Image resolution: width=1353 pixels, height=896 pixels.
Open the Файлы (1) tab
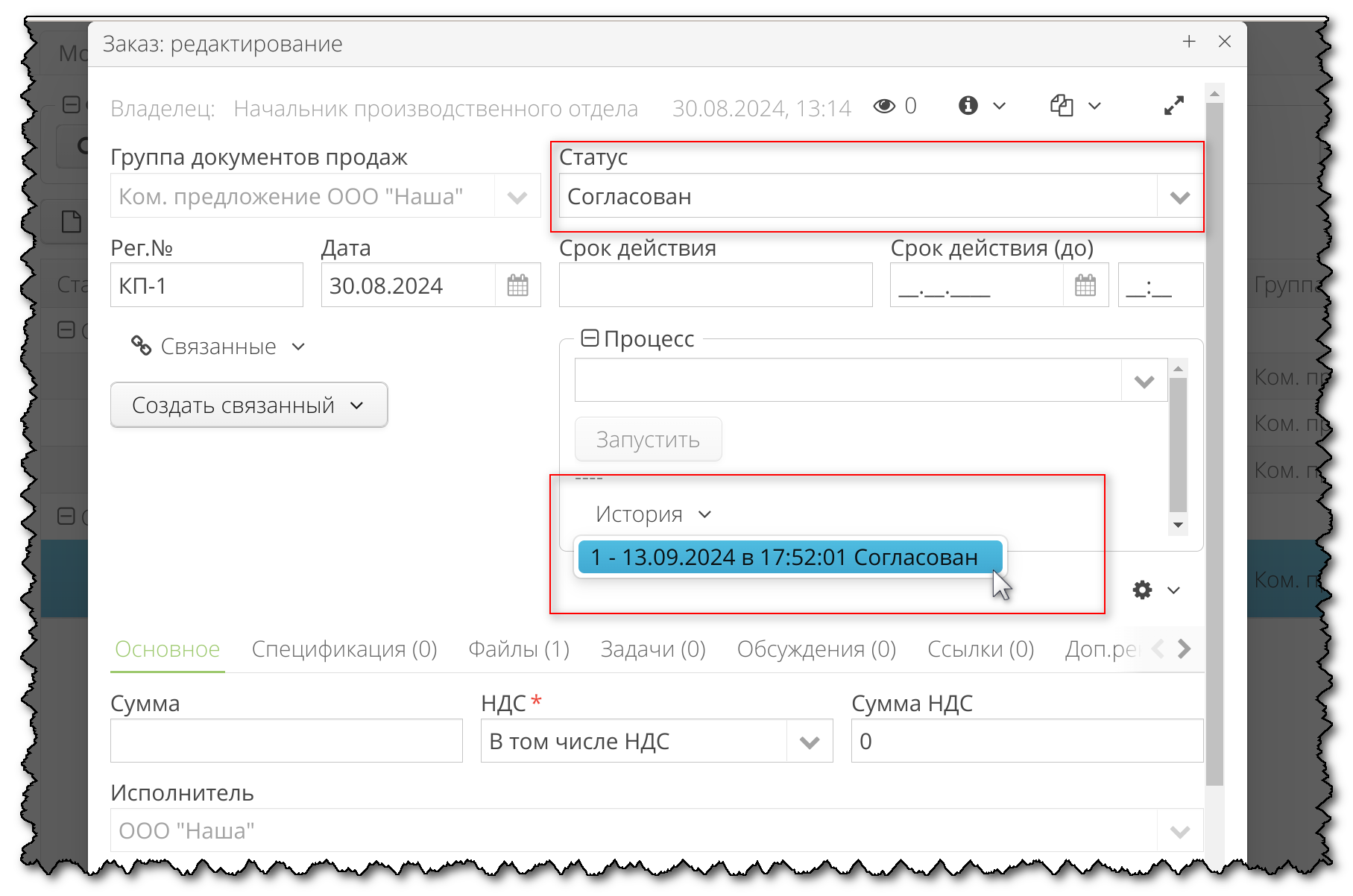tap(519, 649)
